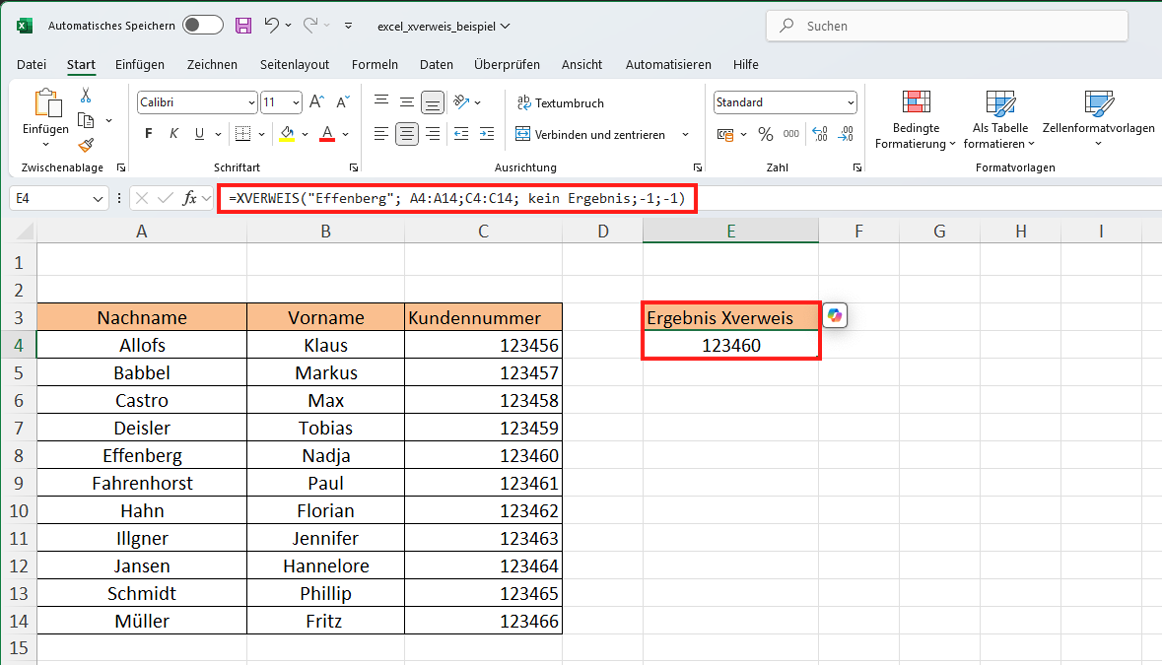Click the increase decimal places icon

(x=820, y=134)
